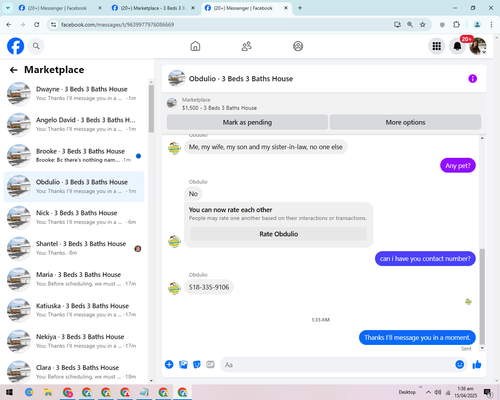
Task: Show hidden tray icons chevron
Action: point(428,392)
